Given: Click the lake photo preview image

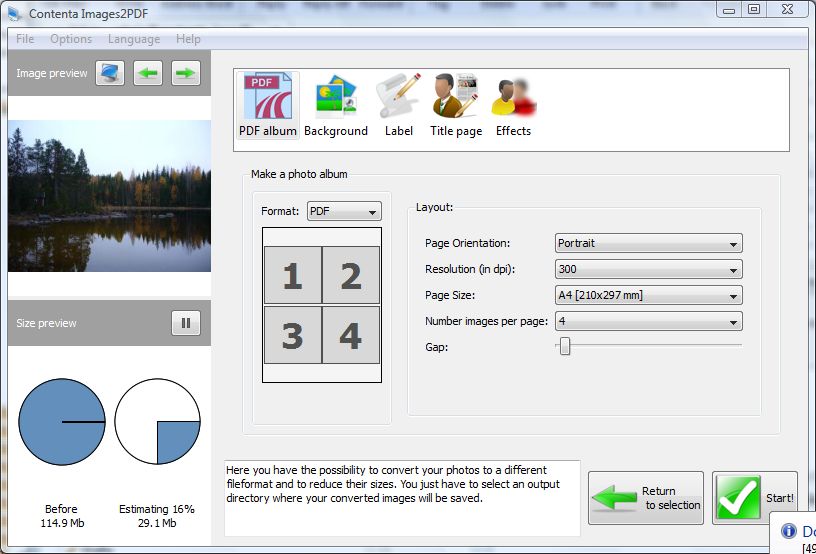Looking at the screenshot, I should coord(109,196).
